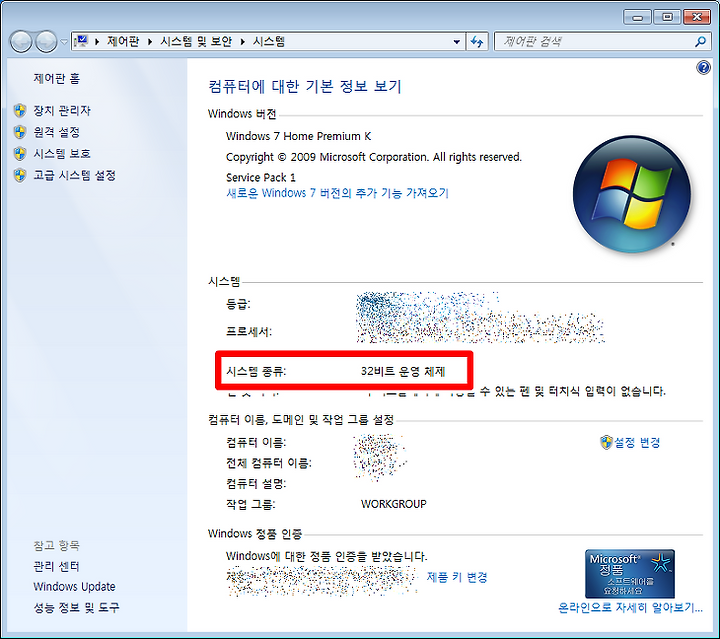
Task: Select 제어판 in the address breadcrumb
Action: coord(123,42)
